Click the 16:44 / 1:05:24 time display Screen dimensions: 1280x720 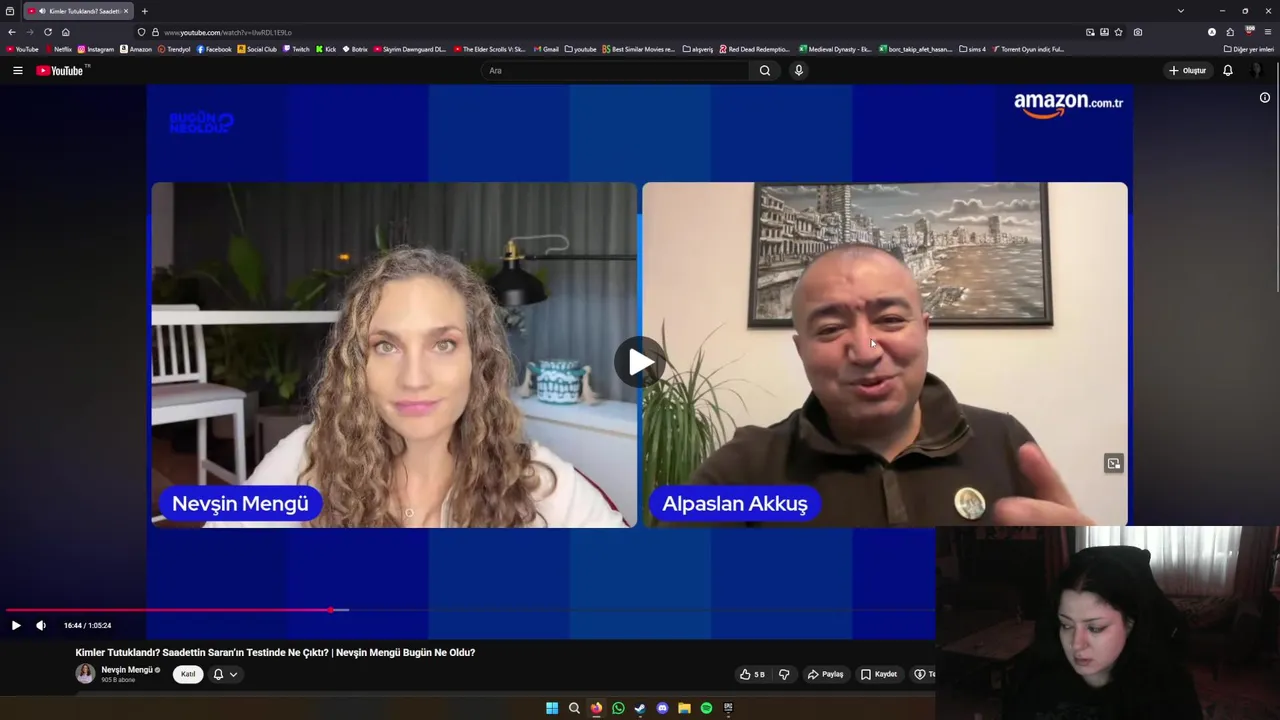(x=88, y=626)
